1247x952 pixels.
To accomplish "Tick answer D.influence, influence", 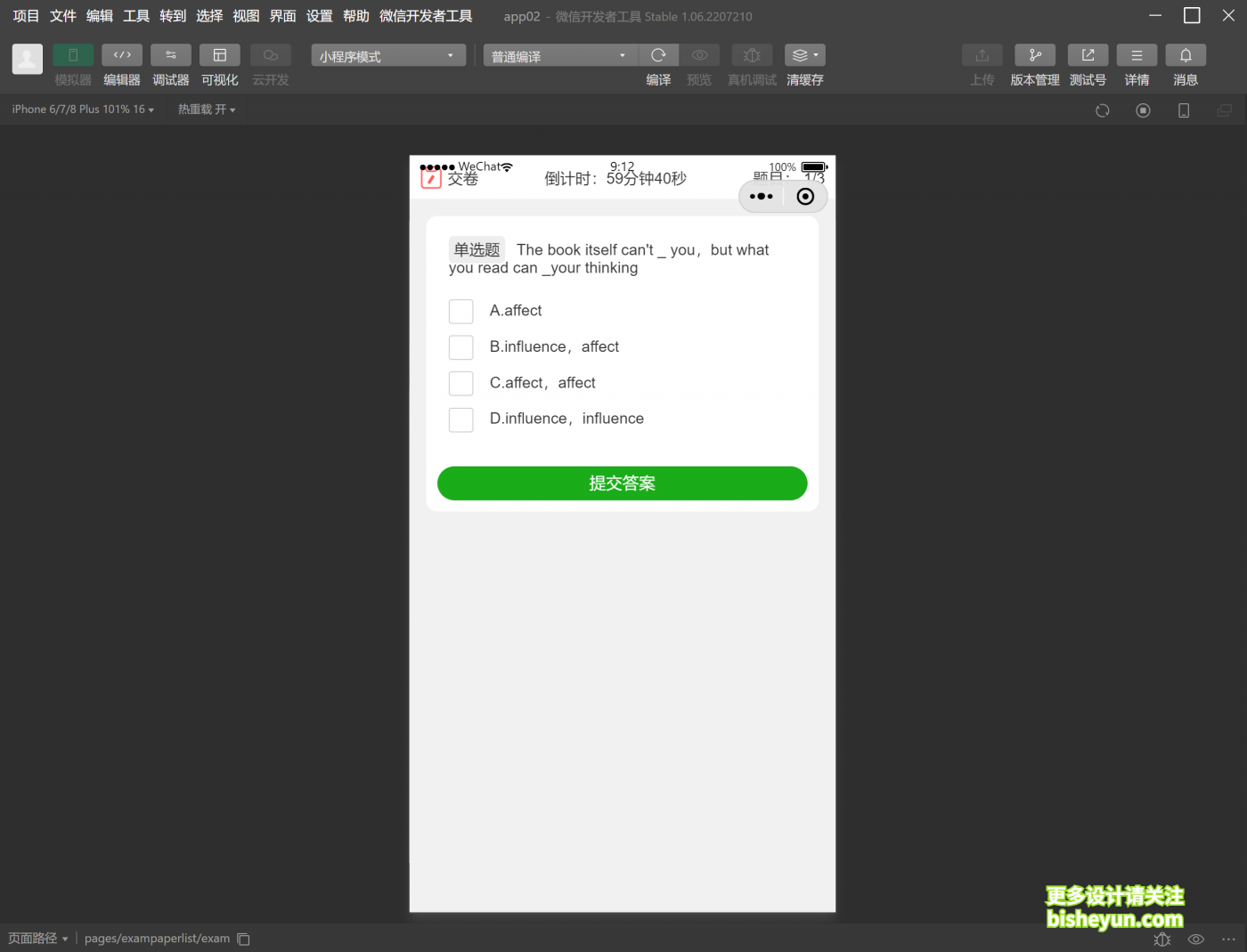I will [x=460, y=419].
